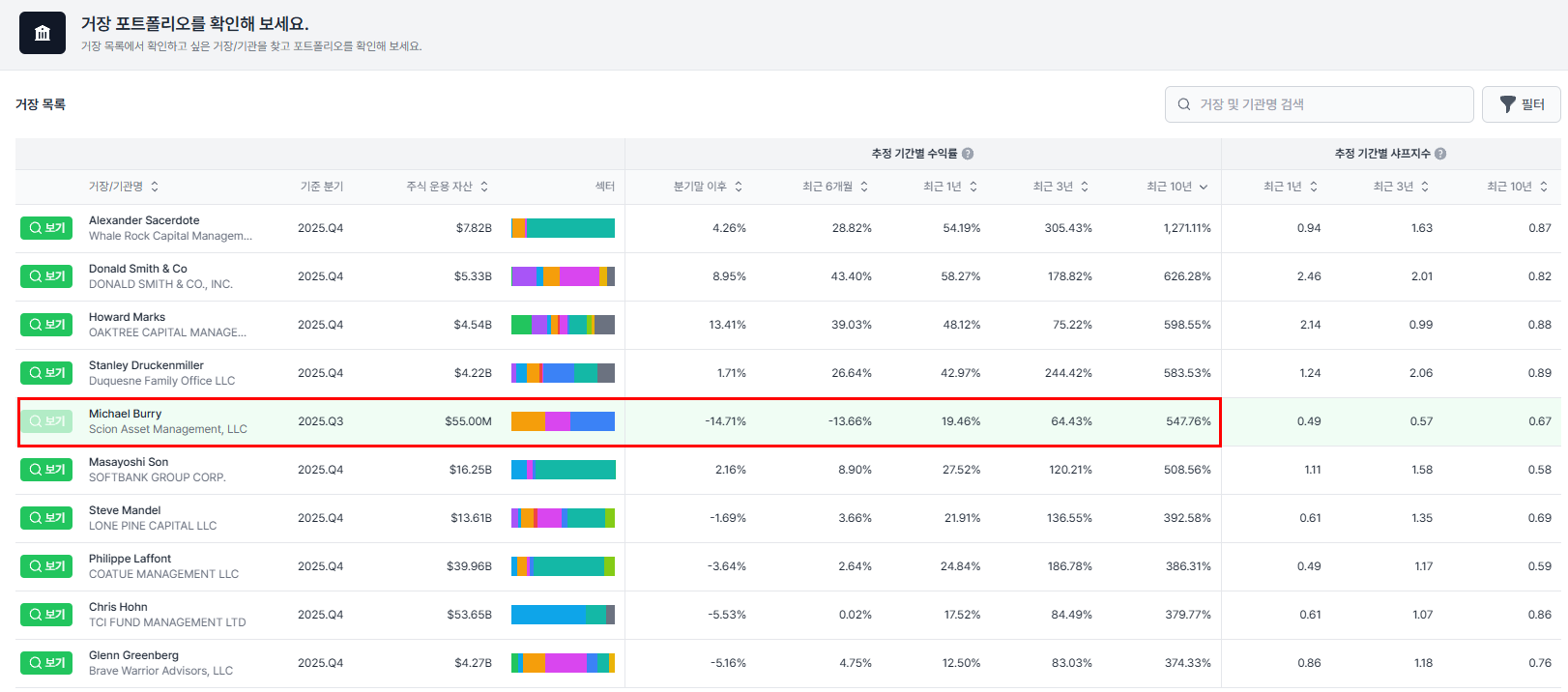Toggle 최근 10년 return sort order
1568x692 pixels.
coord(1177,187)
